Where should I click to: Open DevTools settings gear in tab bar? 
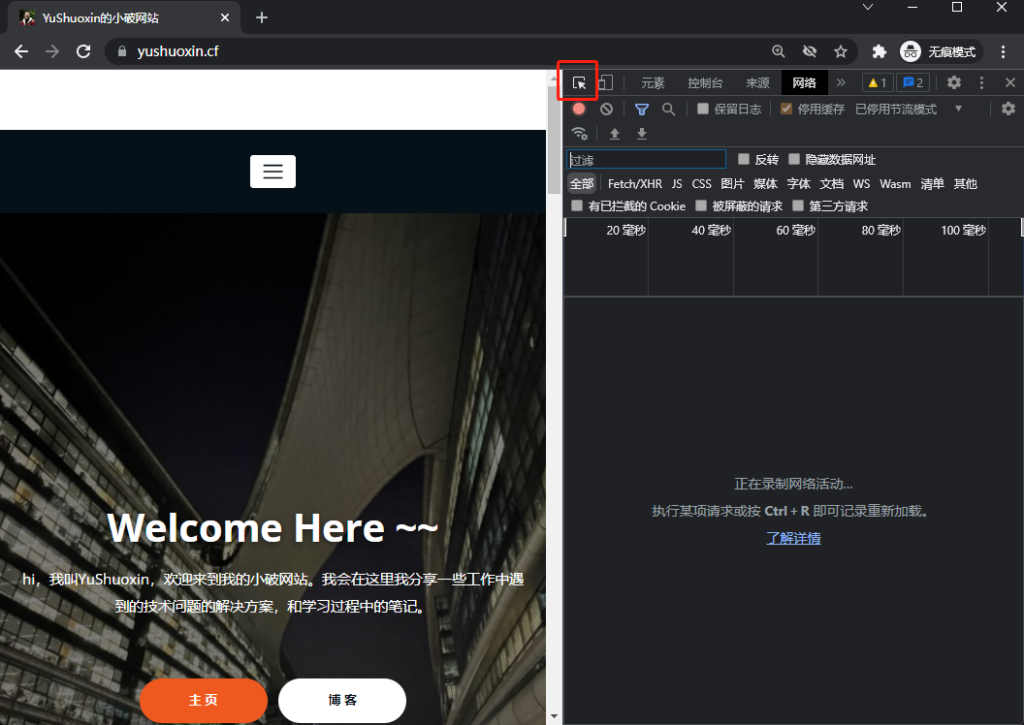tap(954, 83)
